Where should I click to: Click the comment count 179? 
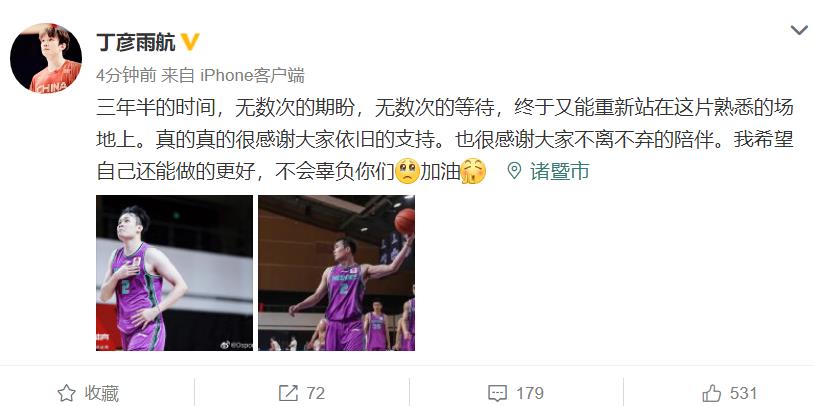[530, 393]
